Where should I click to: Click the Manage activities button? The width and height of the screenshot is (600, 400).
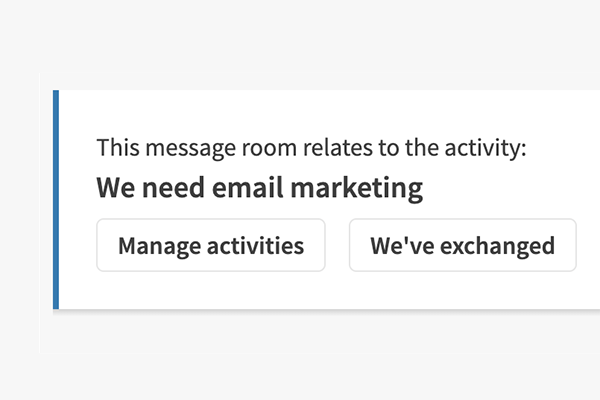(x=211, y=245)
